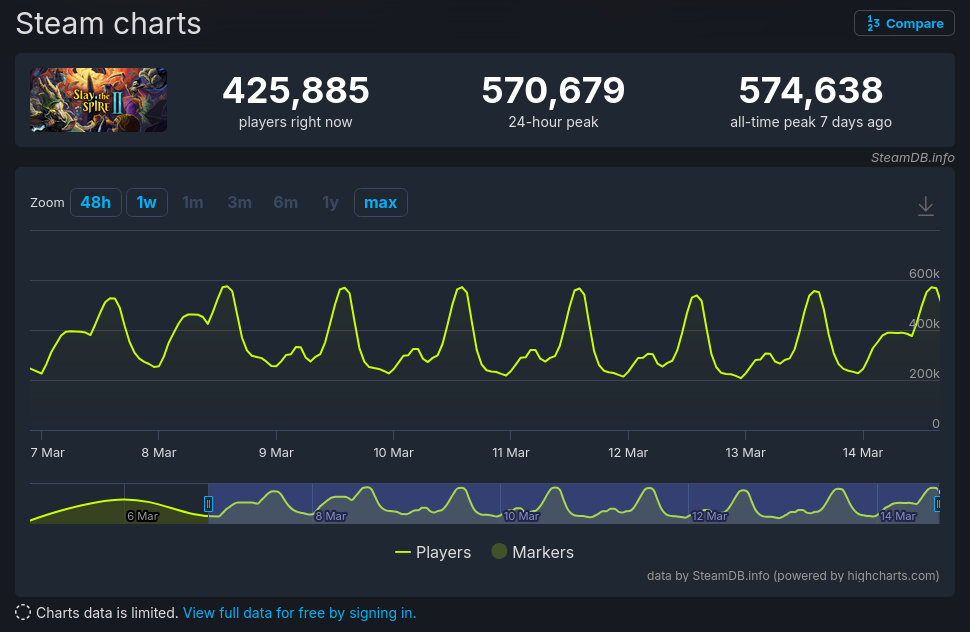Select the 1m zoom option
The width and height of the screenshot is (970, 632).
[x=192, y=202]
